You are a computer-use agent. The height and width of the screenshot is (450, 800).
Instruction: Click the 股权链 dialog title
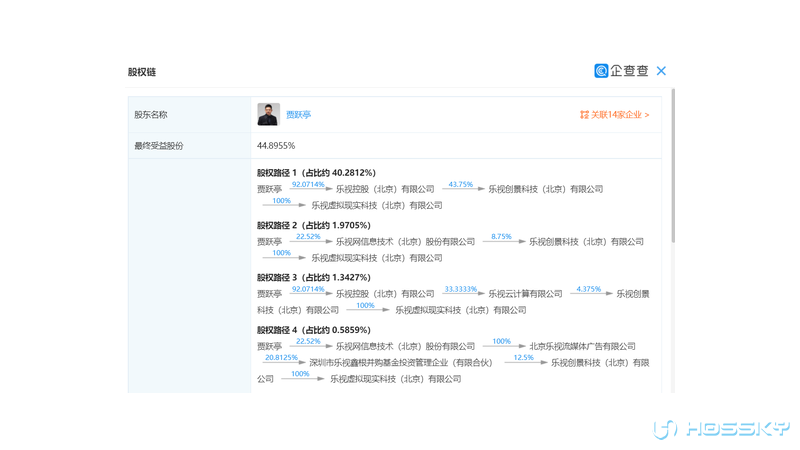141,72
